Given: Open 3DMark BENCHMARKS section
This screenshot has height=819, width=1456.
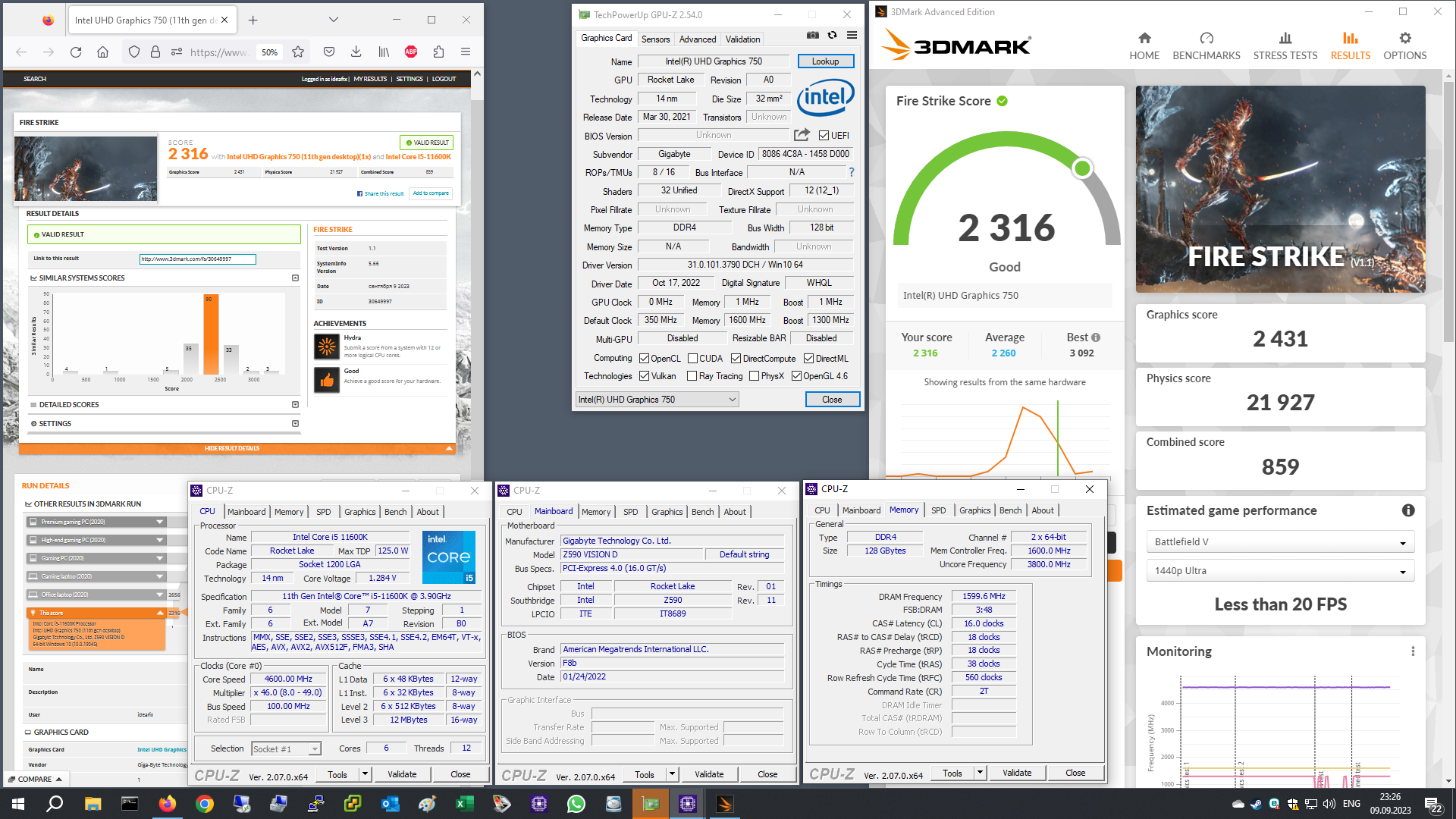Looking at the screenshot, I should coord(1207,46).
